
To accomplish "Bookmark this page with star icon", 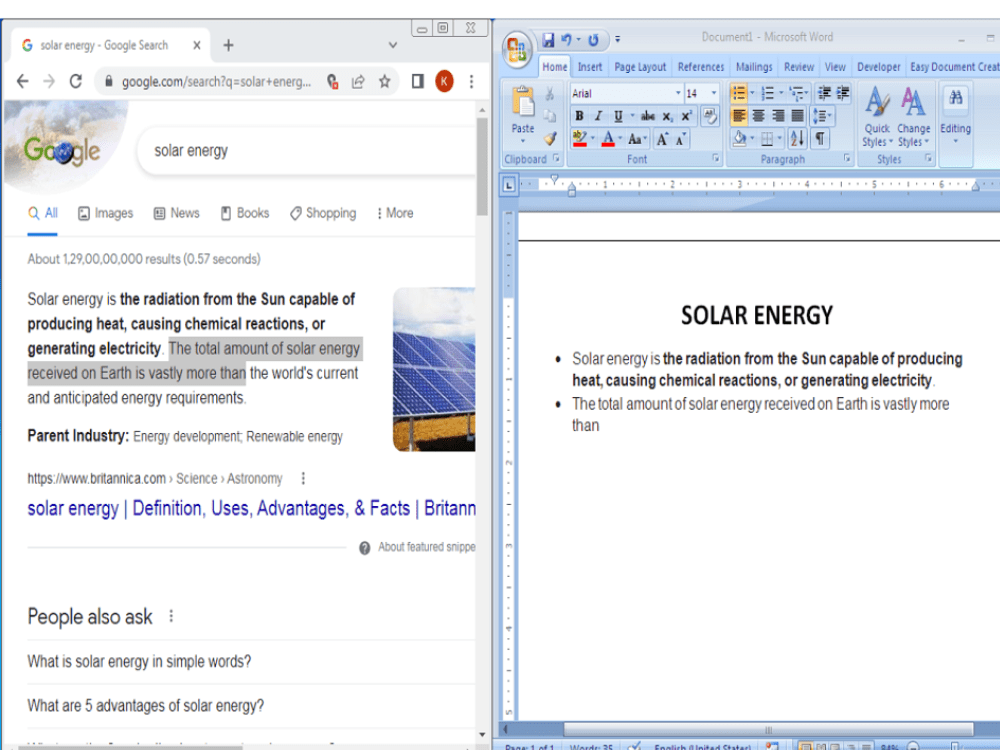I will [384, 81].
